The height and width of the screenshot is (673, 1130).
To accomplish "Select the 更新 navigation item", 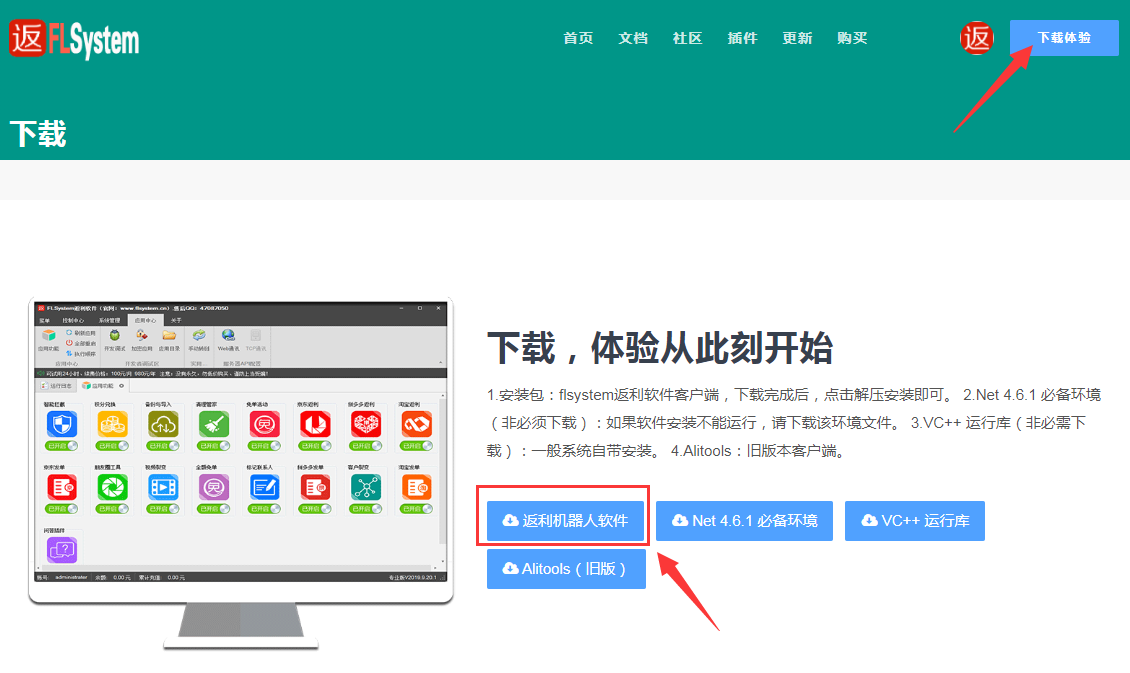I will coord(797,38).
